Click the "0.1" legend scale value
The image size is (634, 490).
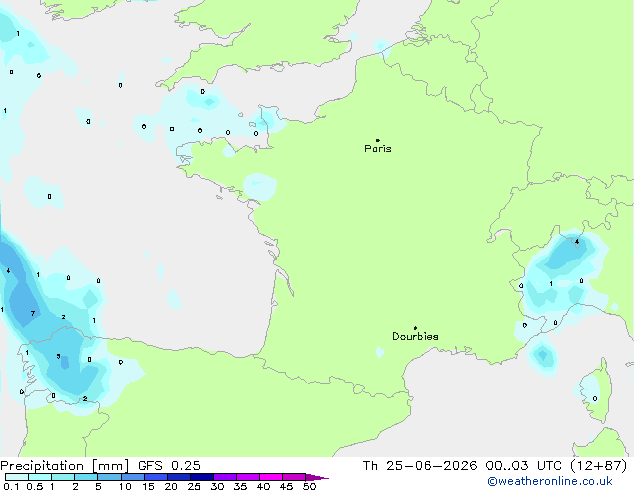(11, 486)
